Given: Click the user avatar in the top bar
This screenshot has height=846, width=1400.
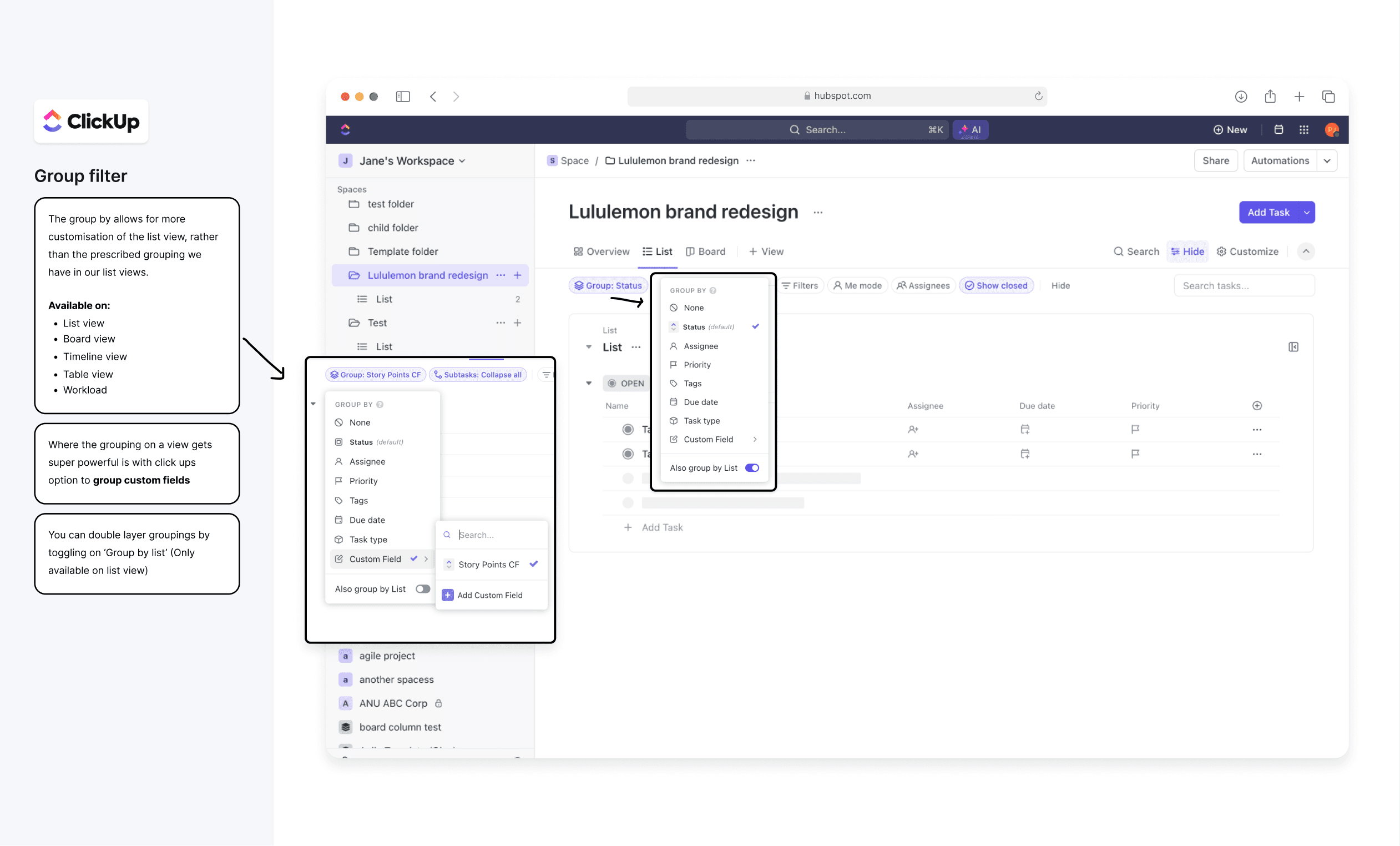Looking at the screenshot, I should tap(1331, 130).
